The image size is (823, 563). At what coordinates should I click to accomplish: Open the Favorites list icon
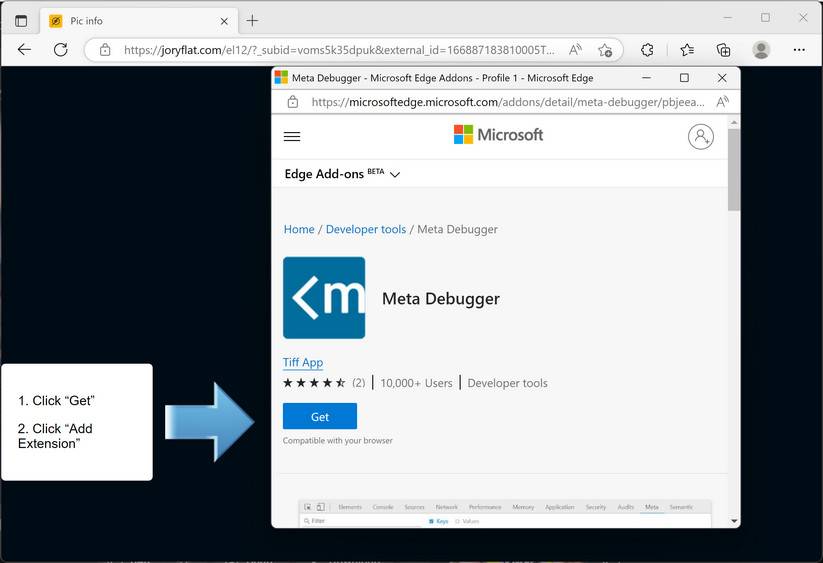[687, 50]
